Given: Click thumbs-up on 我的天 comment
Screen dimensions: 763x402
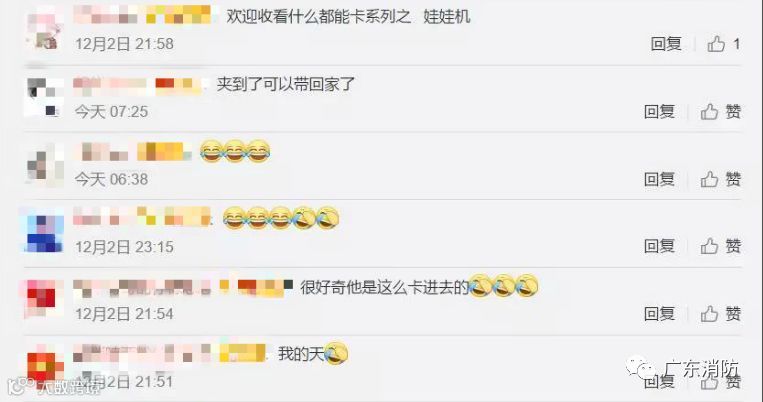Looking at the screenshot, I should pos(709,382).
